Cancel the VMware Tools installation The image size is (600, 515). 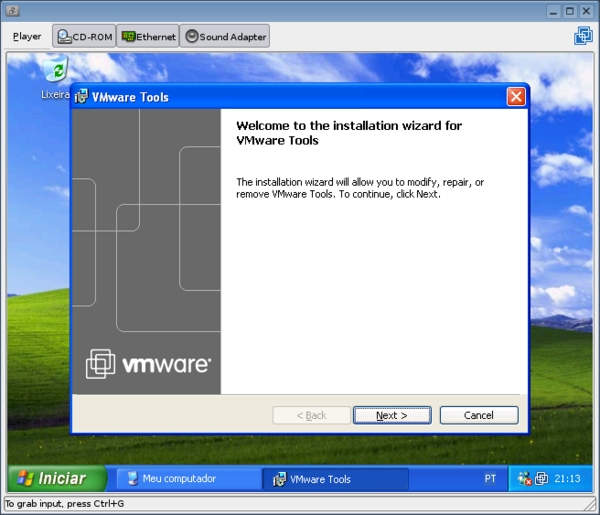(479, 415)
